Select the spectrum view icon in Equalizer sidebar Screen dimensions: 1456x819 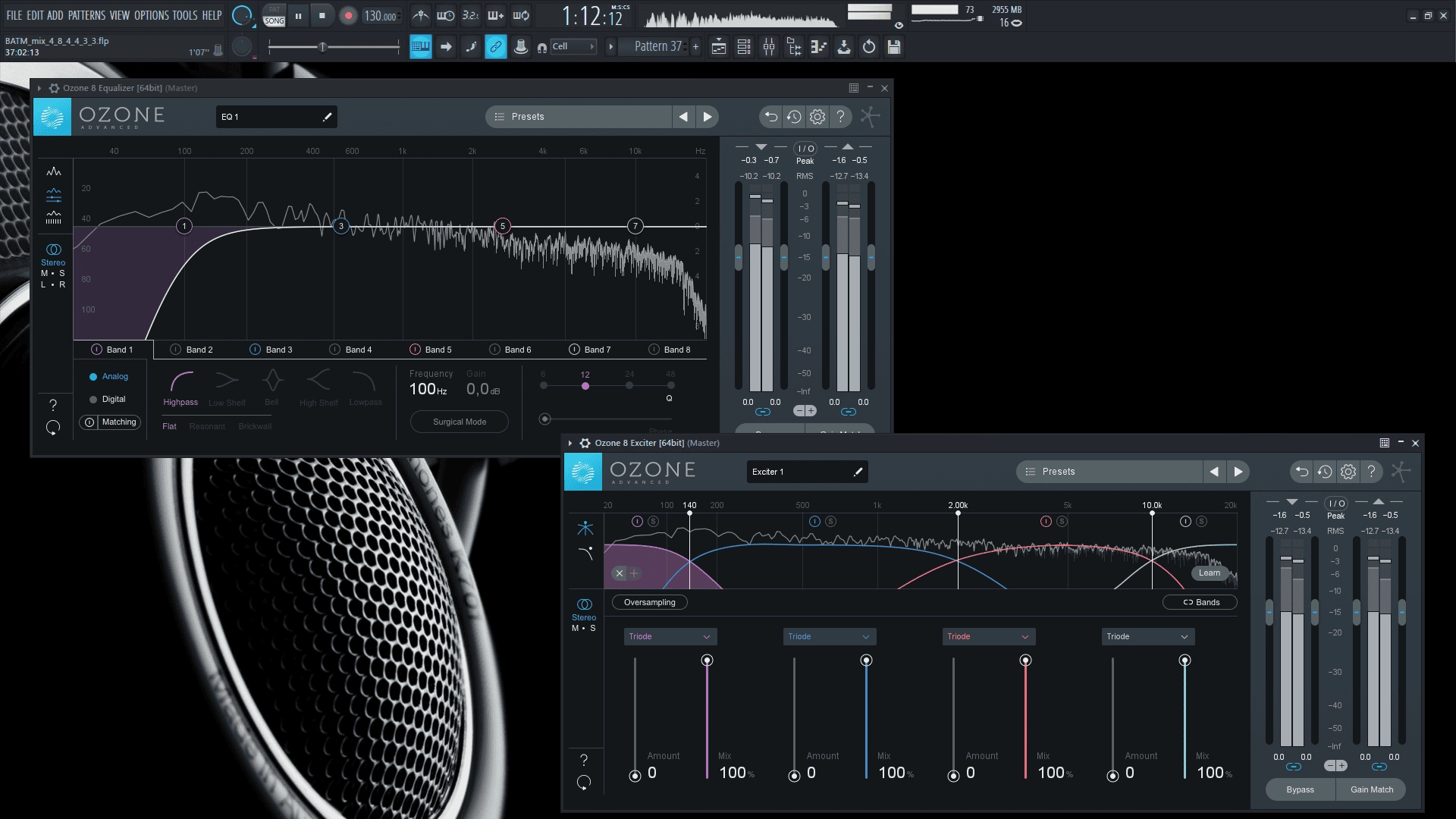[53, 171]
